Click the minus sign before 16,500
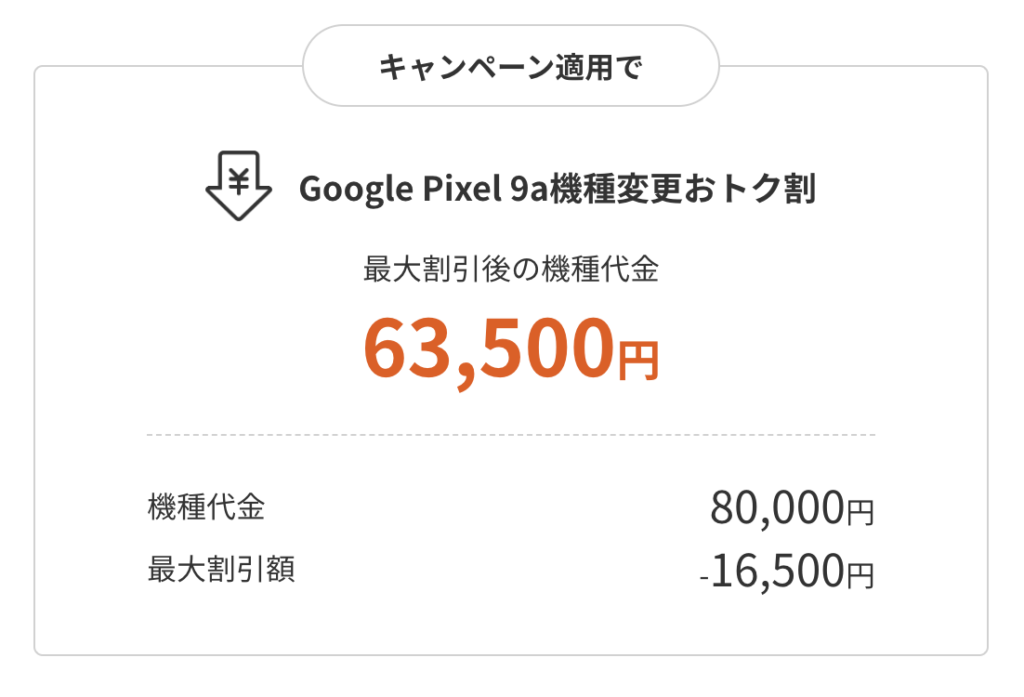 coord(704,579)
